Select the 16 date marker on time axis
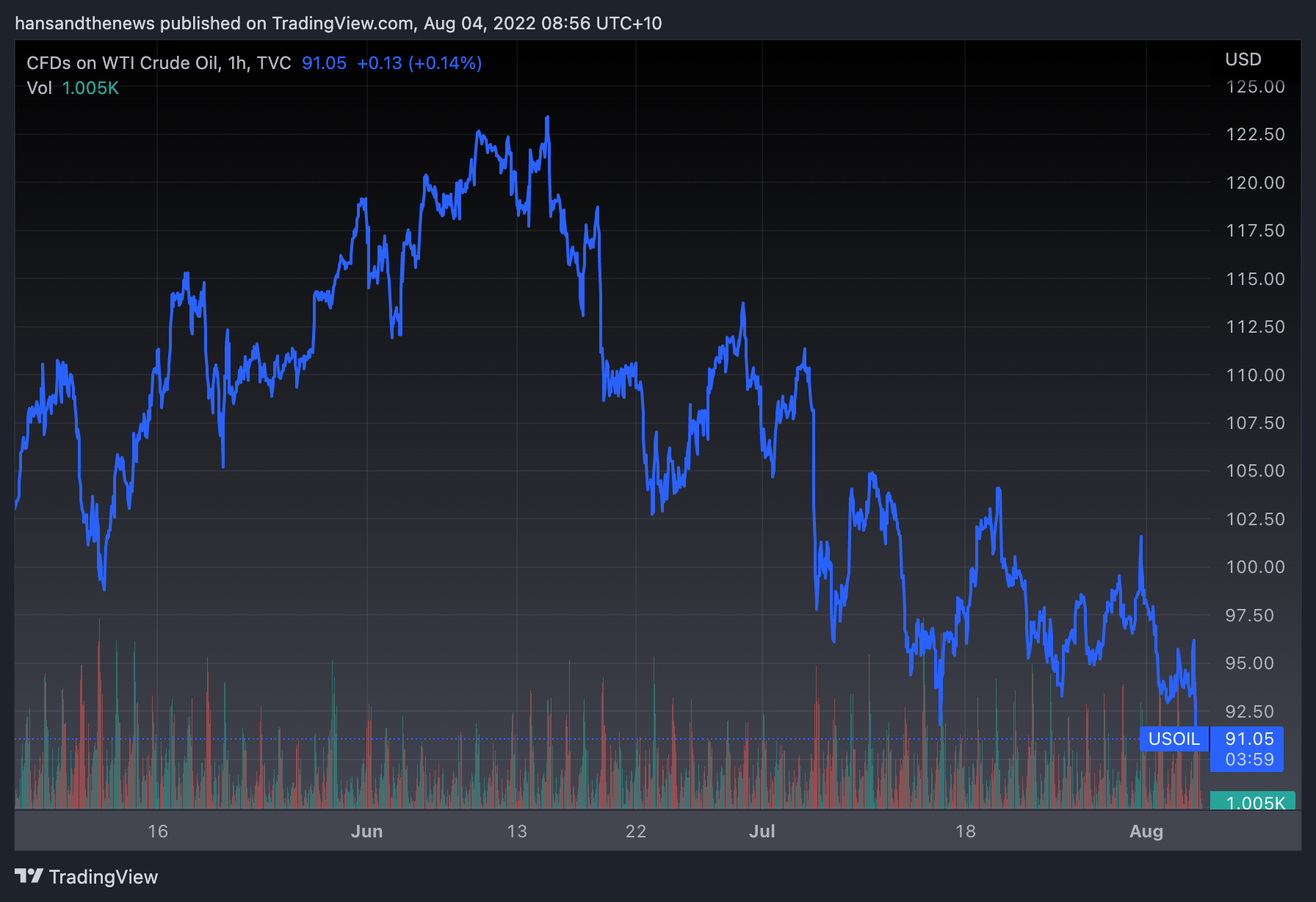The image size is (1316, 902). point(158,831)
